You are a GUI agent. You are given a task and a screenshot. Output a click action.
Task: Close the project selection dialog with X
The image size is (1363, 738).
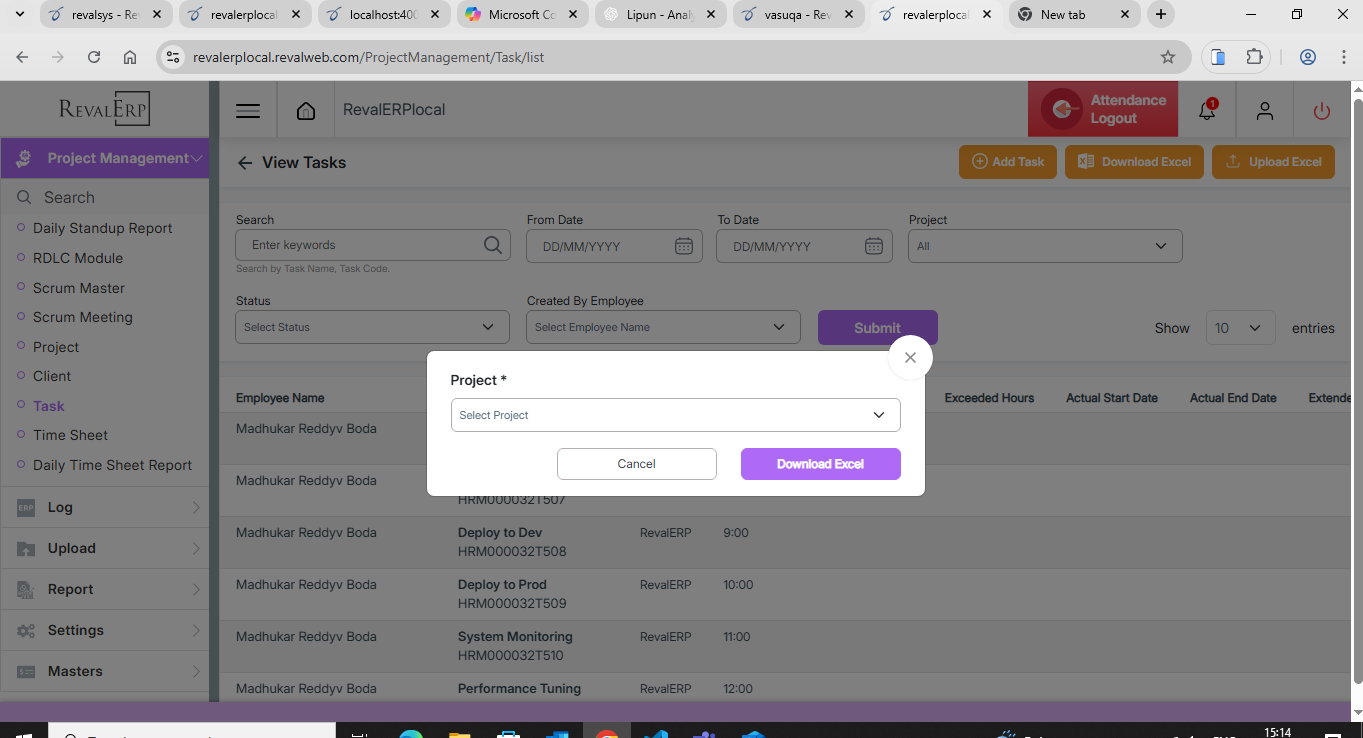click(910, 357)
